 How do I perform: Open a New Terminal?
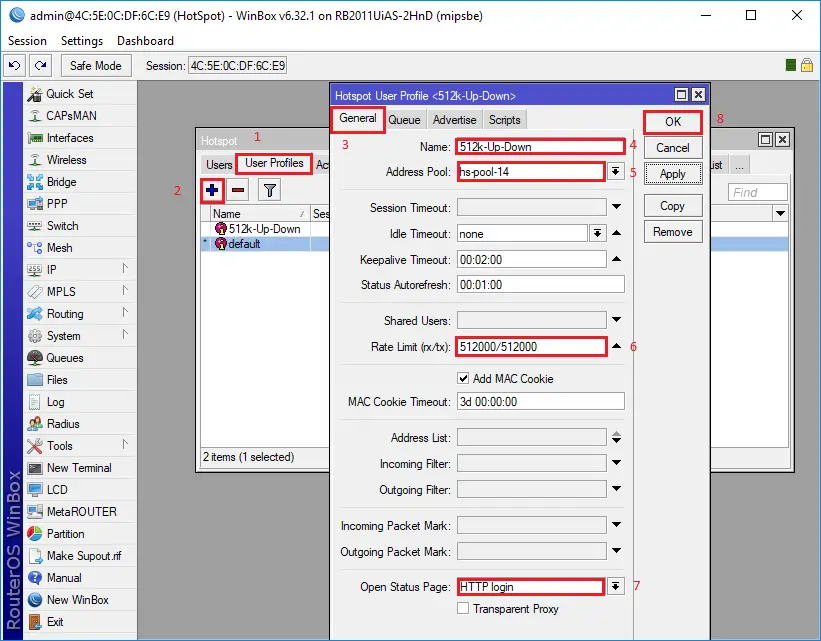(80, 468)
